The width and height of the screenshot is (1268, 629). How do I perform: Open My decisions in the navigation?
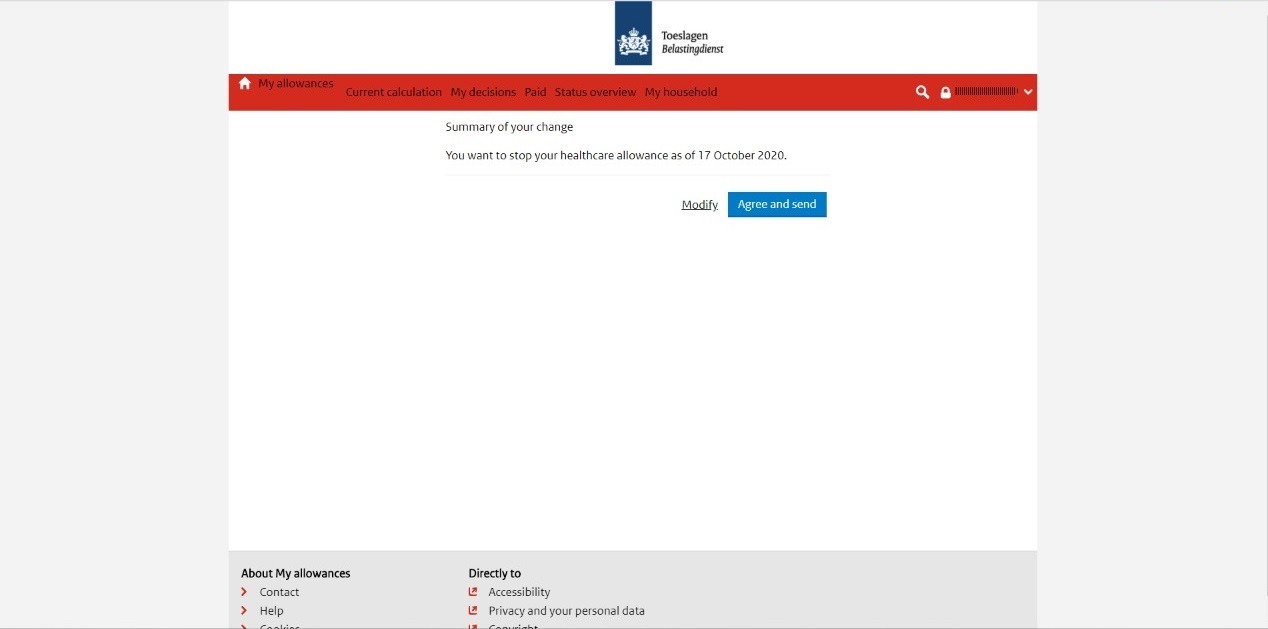pos(483,92)
